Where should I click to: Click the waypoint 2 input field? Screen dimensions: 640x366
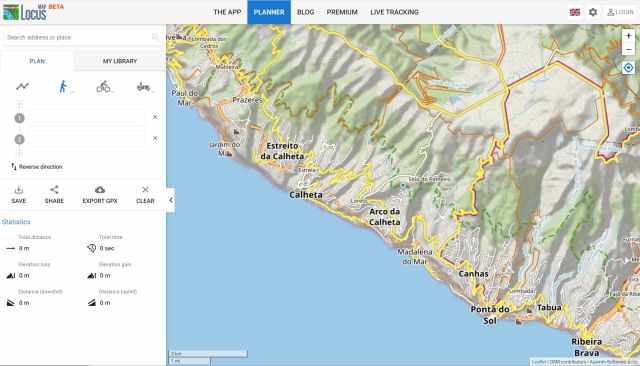pyautogui.click(x=87, y=139)
